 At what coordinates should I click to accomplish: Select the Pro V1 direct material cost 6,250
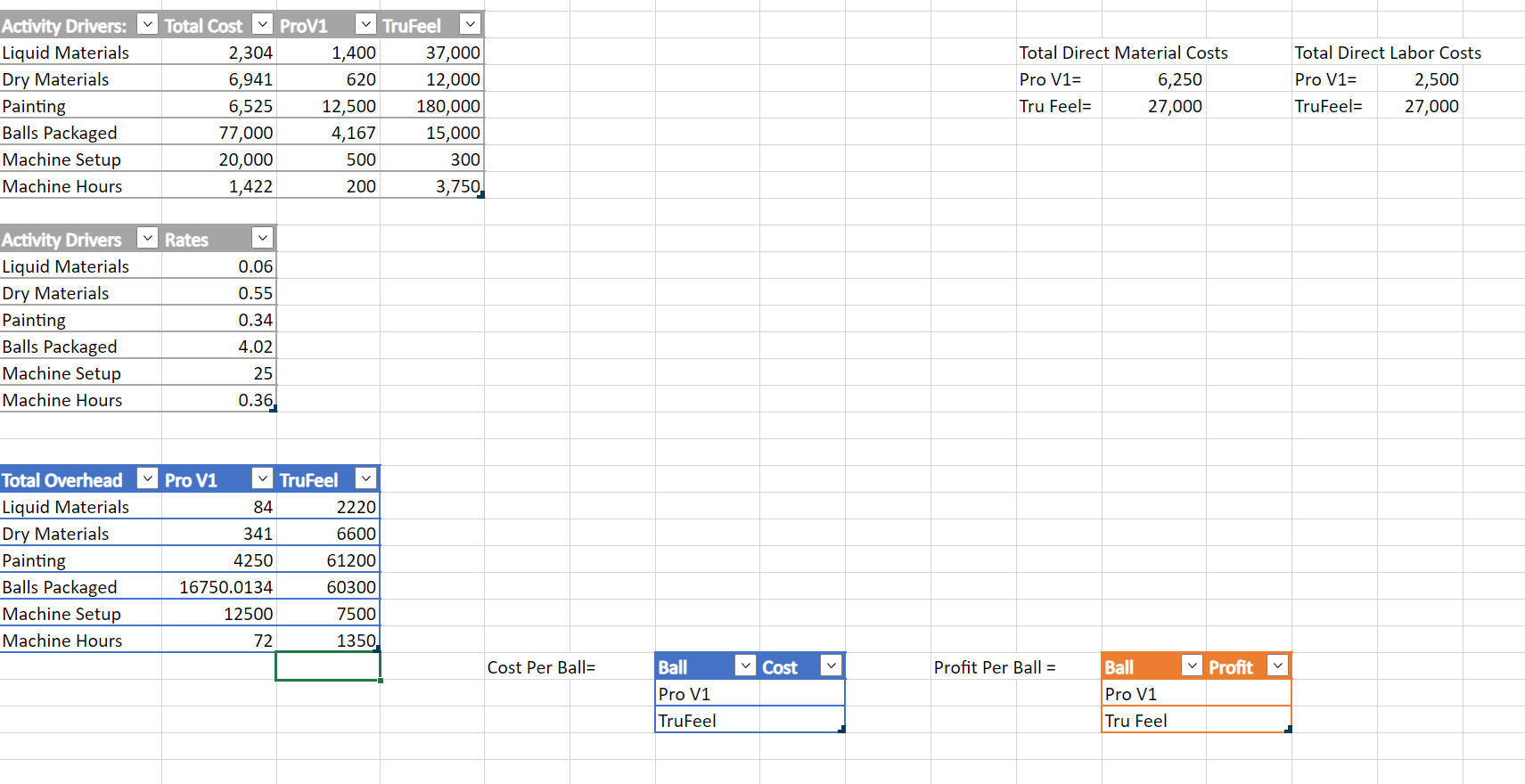(1154, 79)
